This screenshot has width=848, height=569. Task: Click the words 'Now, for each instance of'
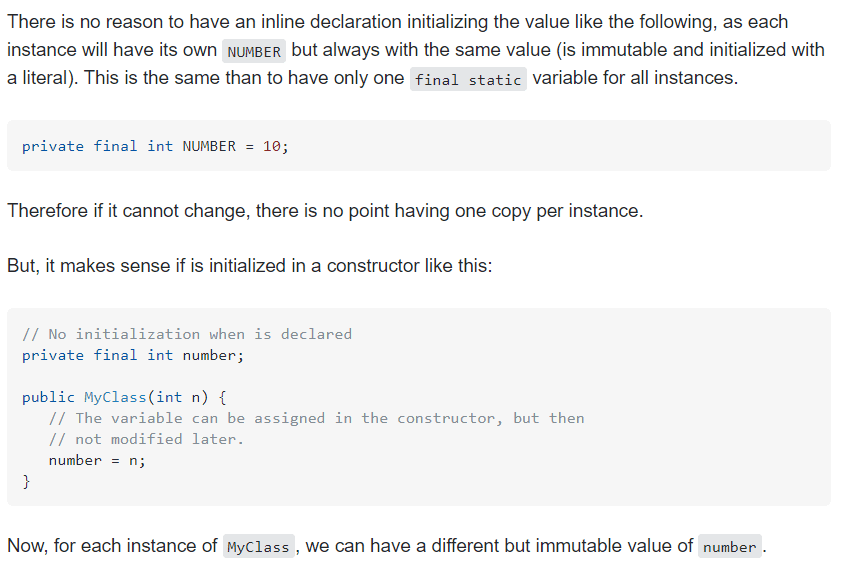pos(112,546)
